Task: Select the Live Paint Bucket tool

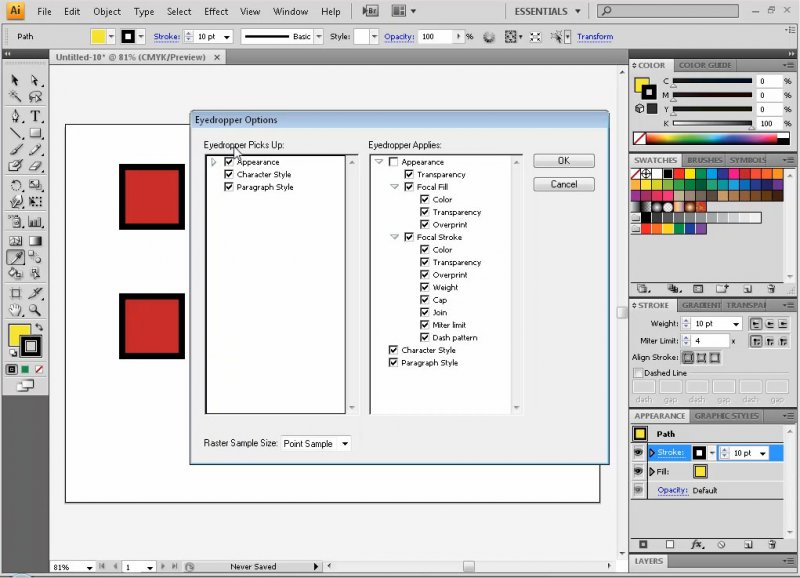Action: 15,273
